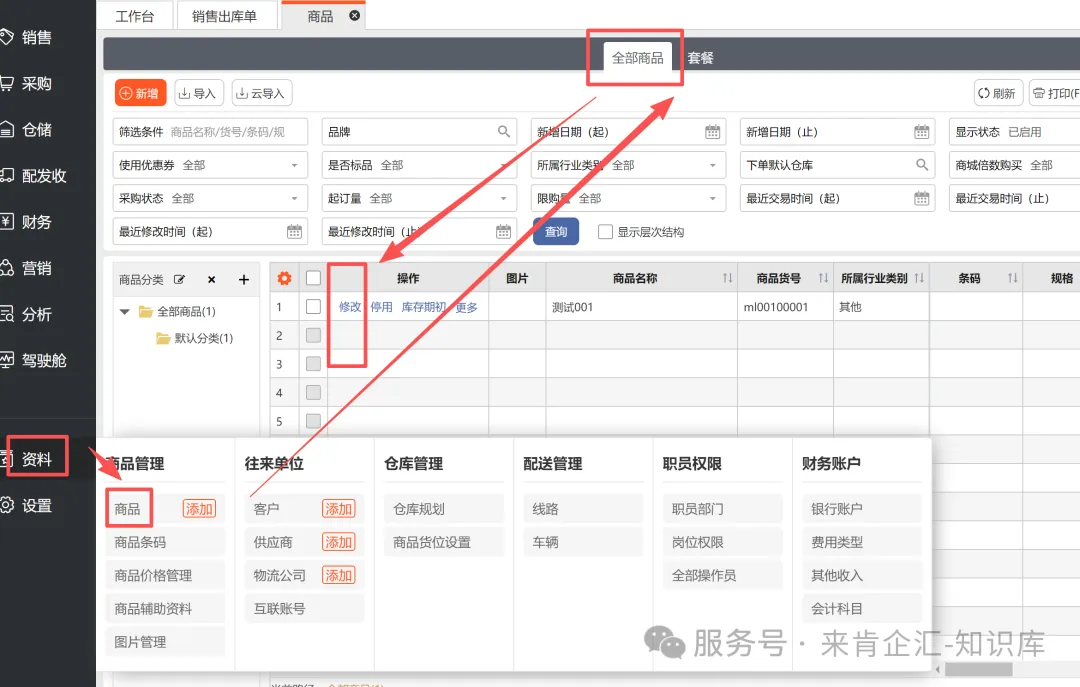Image resolution: width=1080 pixels, height=687 pixels.
Task: Open calendar for 新增日期（起）
Action: pos(712,132)
